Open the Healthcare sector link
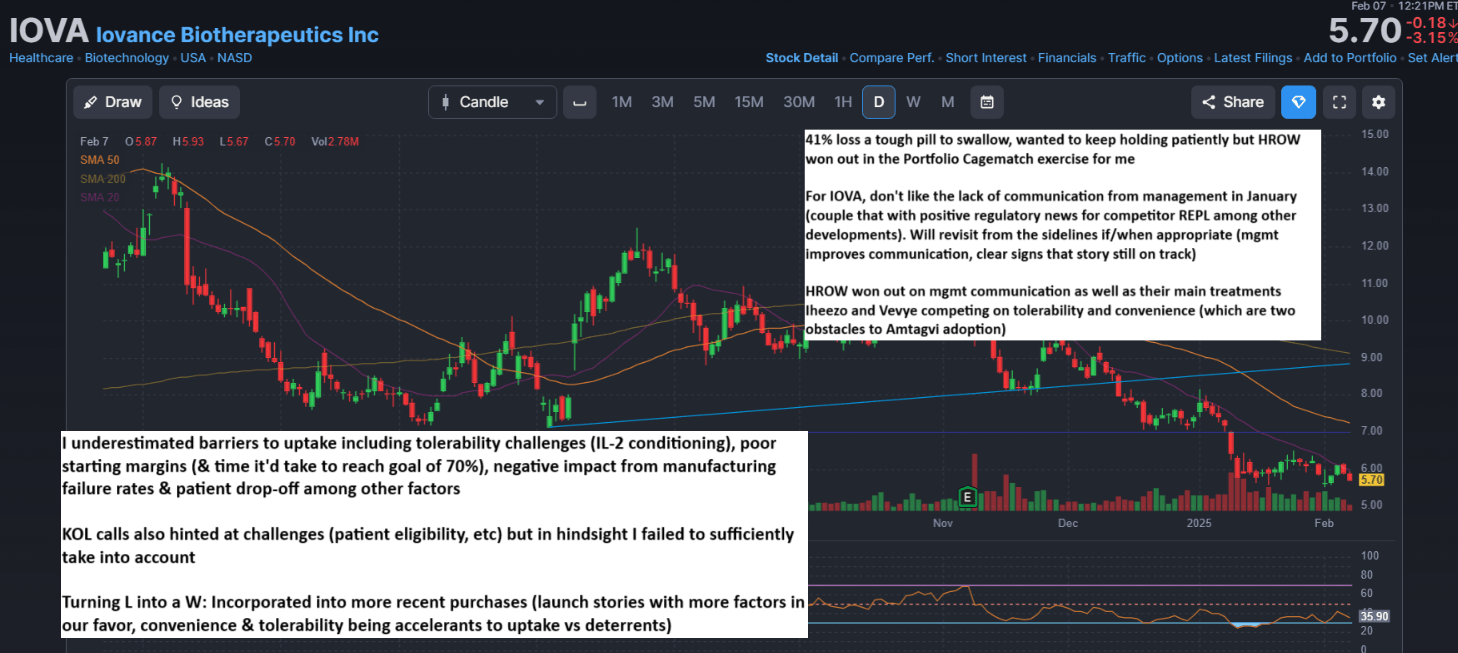The image size is (1458, 653). (x=41, y=58)
